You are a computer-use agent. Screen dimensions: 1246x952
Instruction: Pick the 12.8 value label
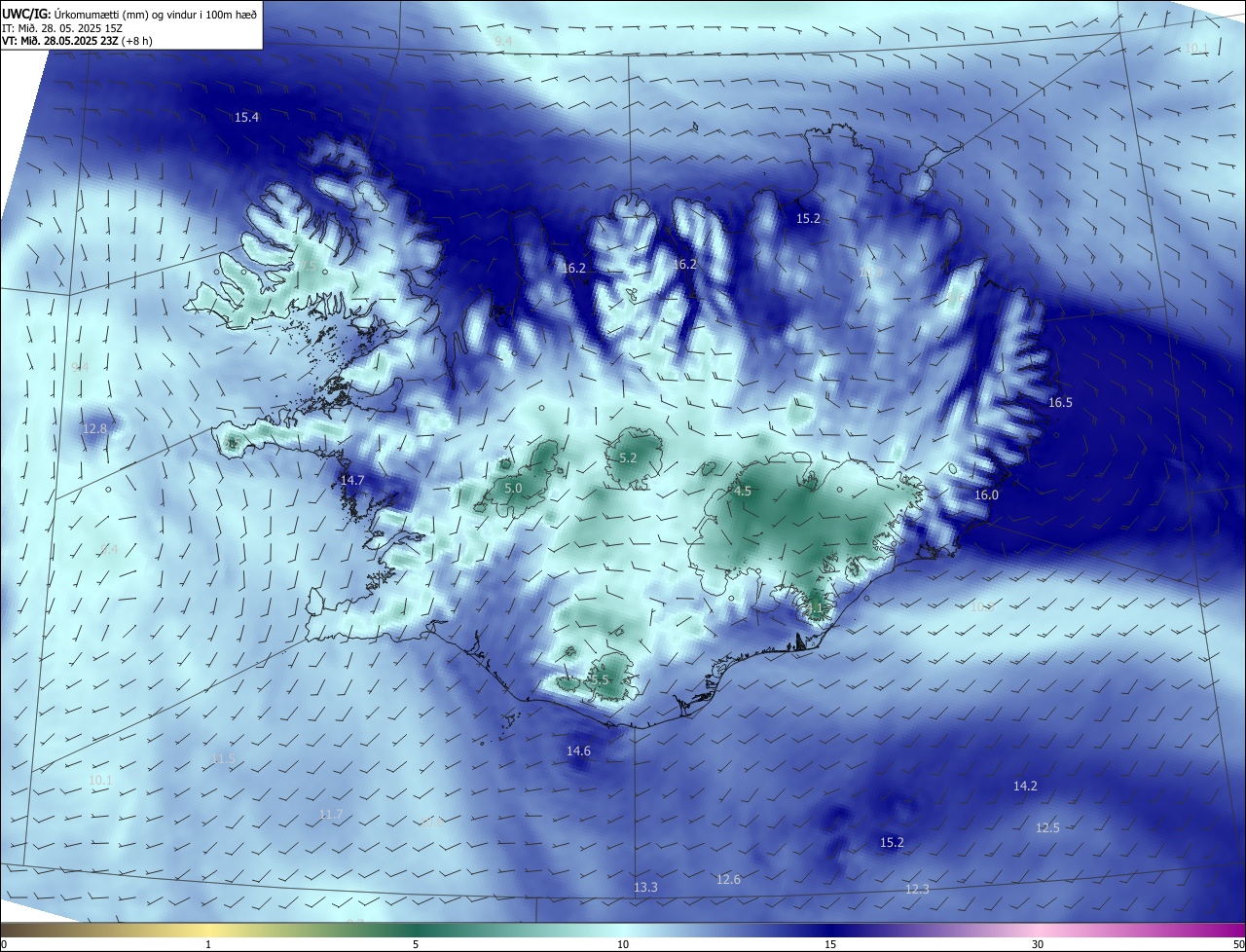[x=94, y=428]
